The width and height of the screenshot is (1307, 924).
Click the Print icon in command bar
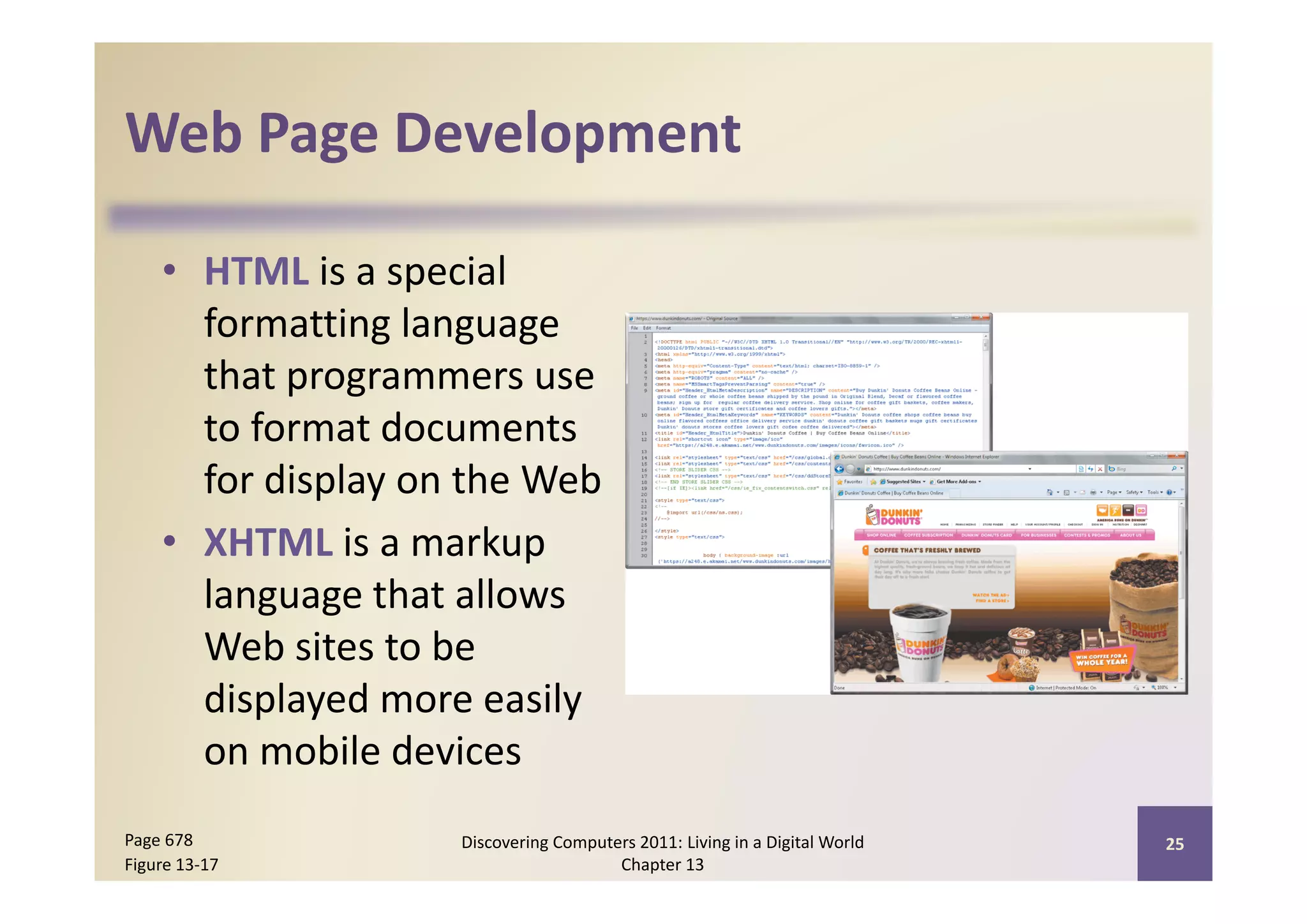pyautogui.click(x=1093, y=493)
